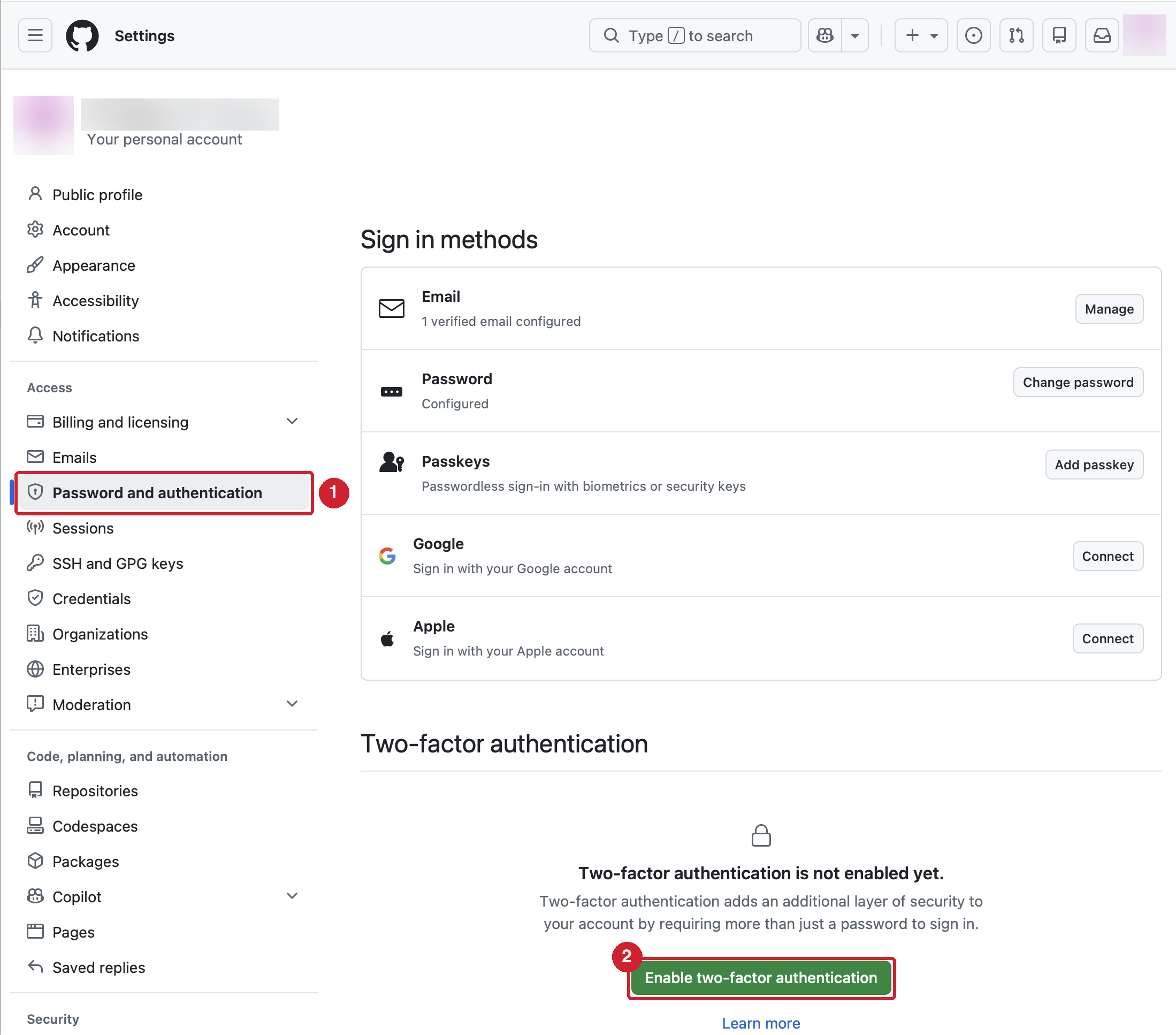Click Manage button for Email

pyautogui.click(x=1109, y=309)
